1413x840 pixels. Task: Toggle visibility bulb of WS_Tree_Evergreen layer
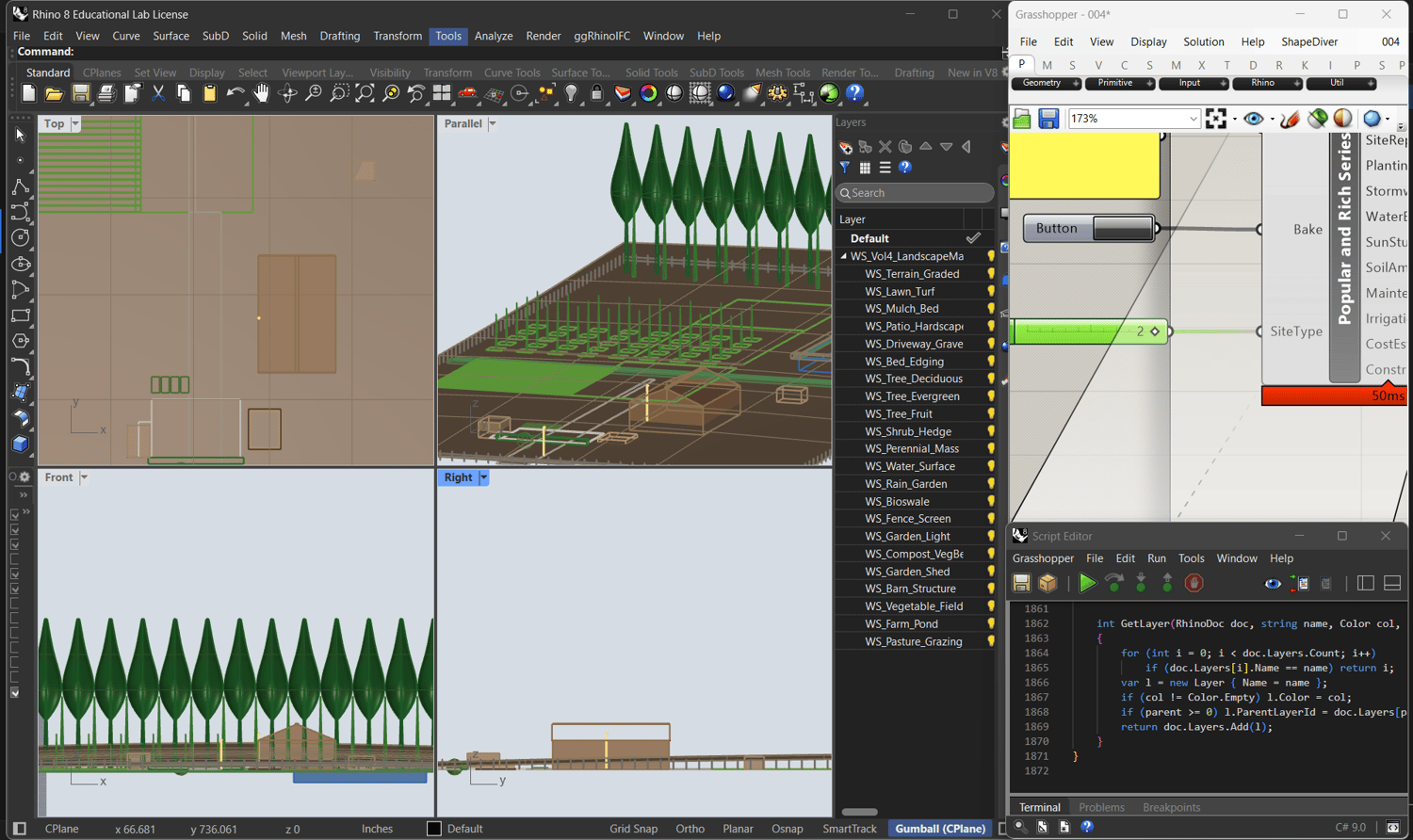click(x=990, y=396)
